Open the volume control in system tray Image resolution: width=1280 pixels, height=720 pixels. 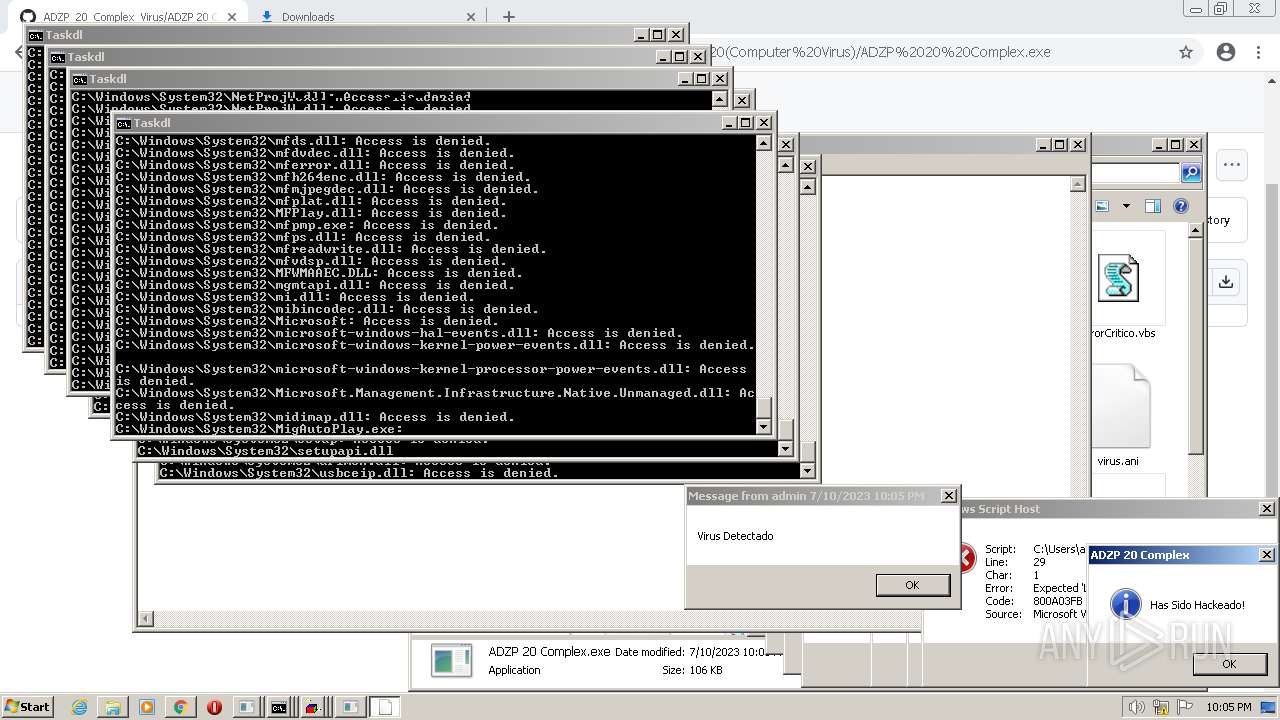(1137, 707)
